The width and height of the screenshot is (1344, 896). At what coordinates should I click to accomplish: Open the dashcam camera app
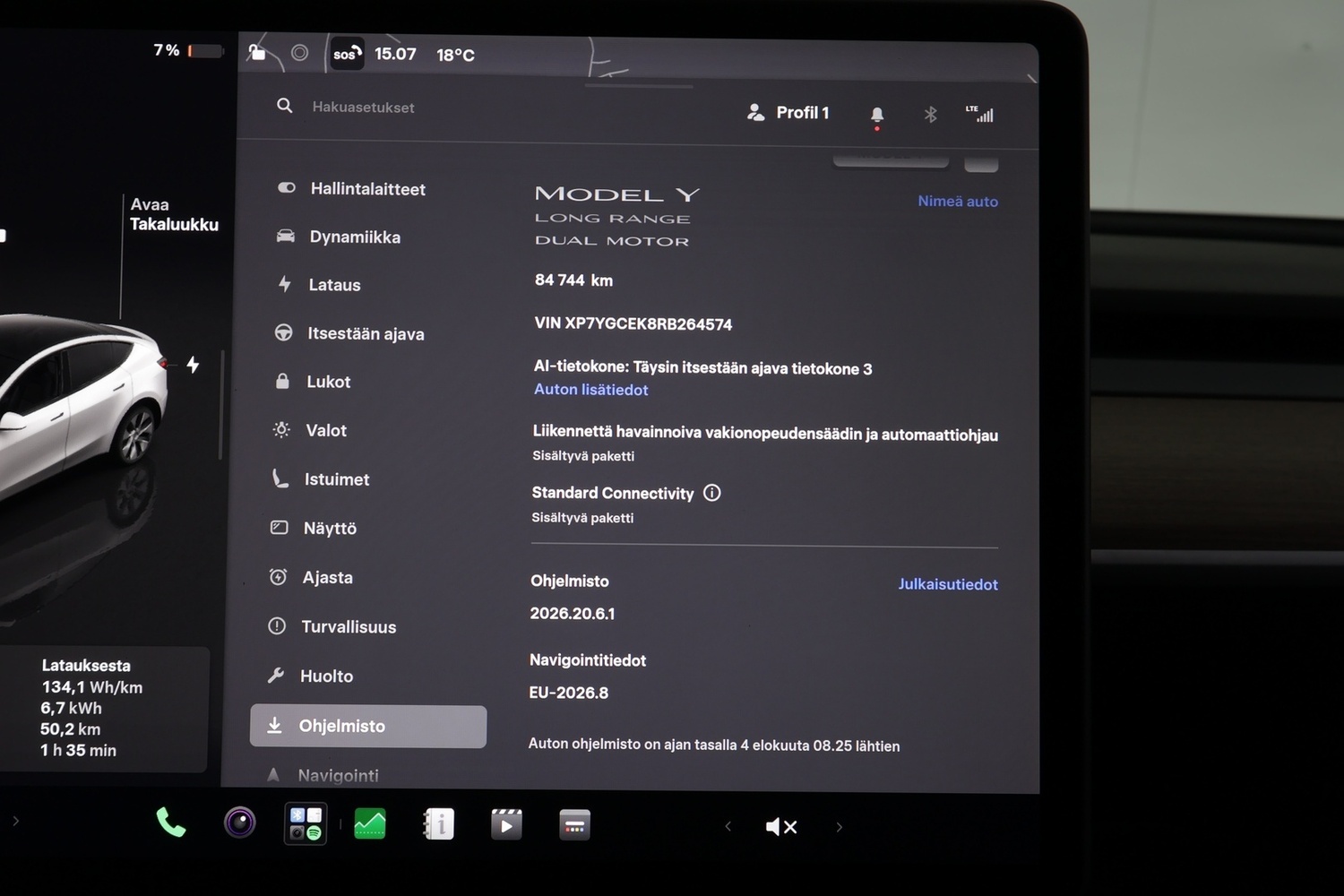pos(240,823)
